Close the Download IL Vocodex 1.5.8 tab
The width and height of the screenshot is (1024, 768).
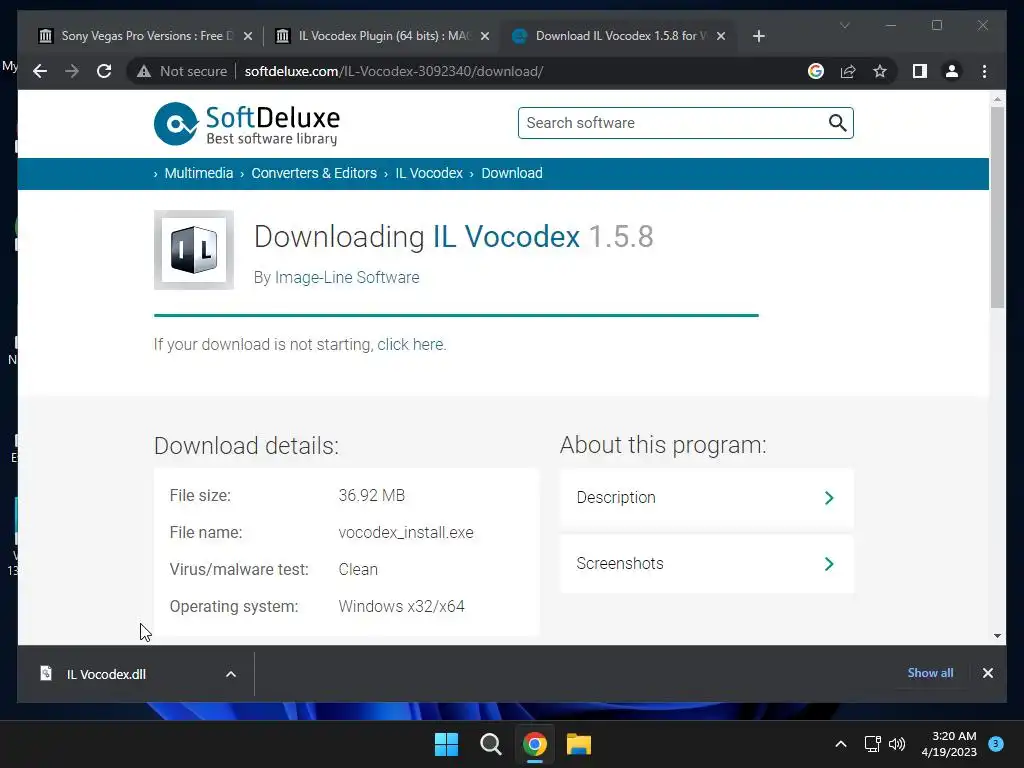pyautogui.click(x=721, y=36)
